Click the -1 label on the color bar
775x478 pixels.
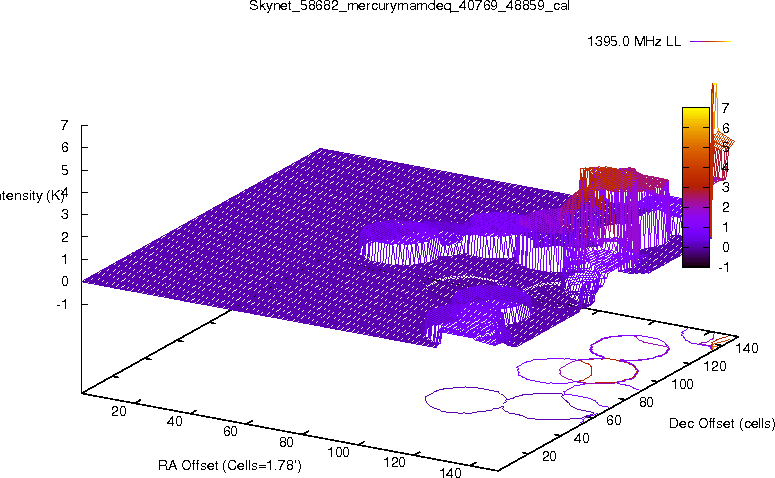(723, 267)
